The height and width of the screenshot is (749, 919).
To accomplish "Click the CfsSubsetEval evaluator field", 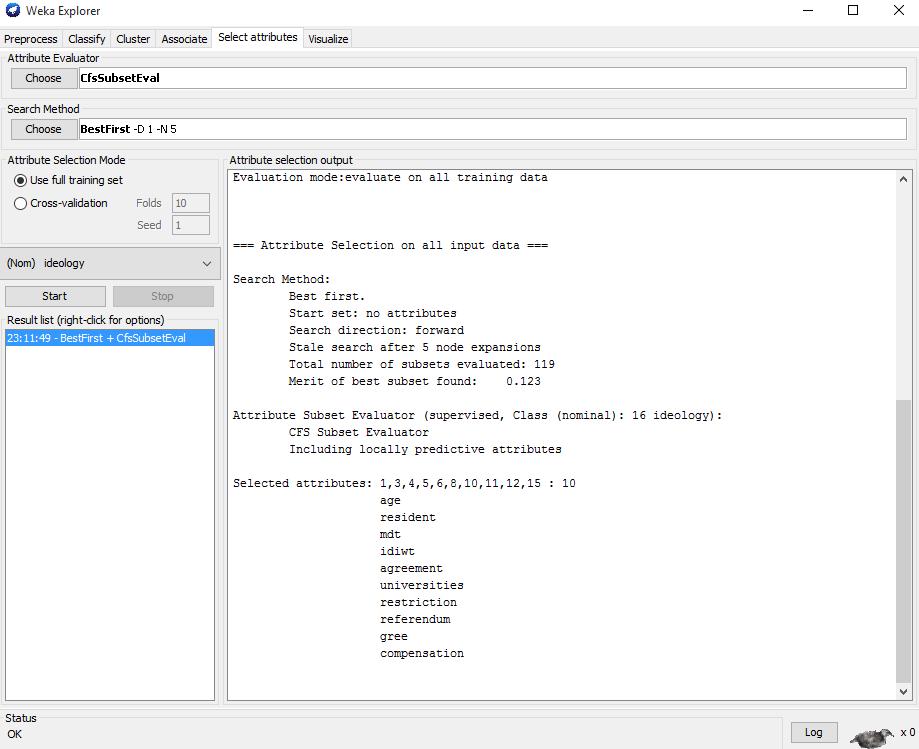I will (492, 78).
